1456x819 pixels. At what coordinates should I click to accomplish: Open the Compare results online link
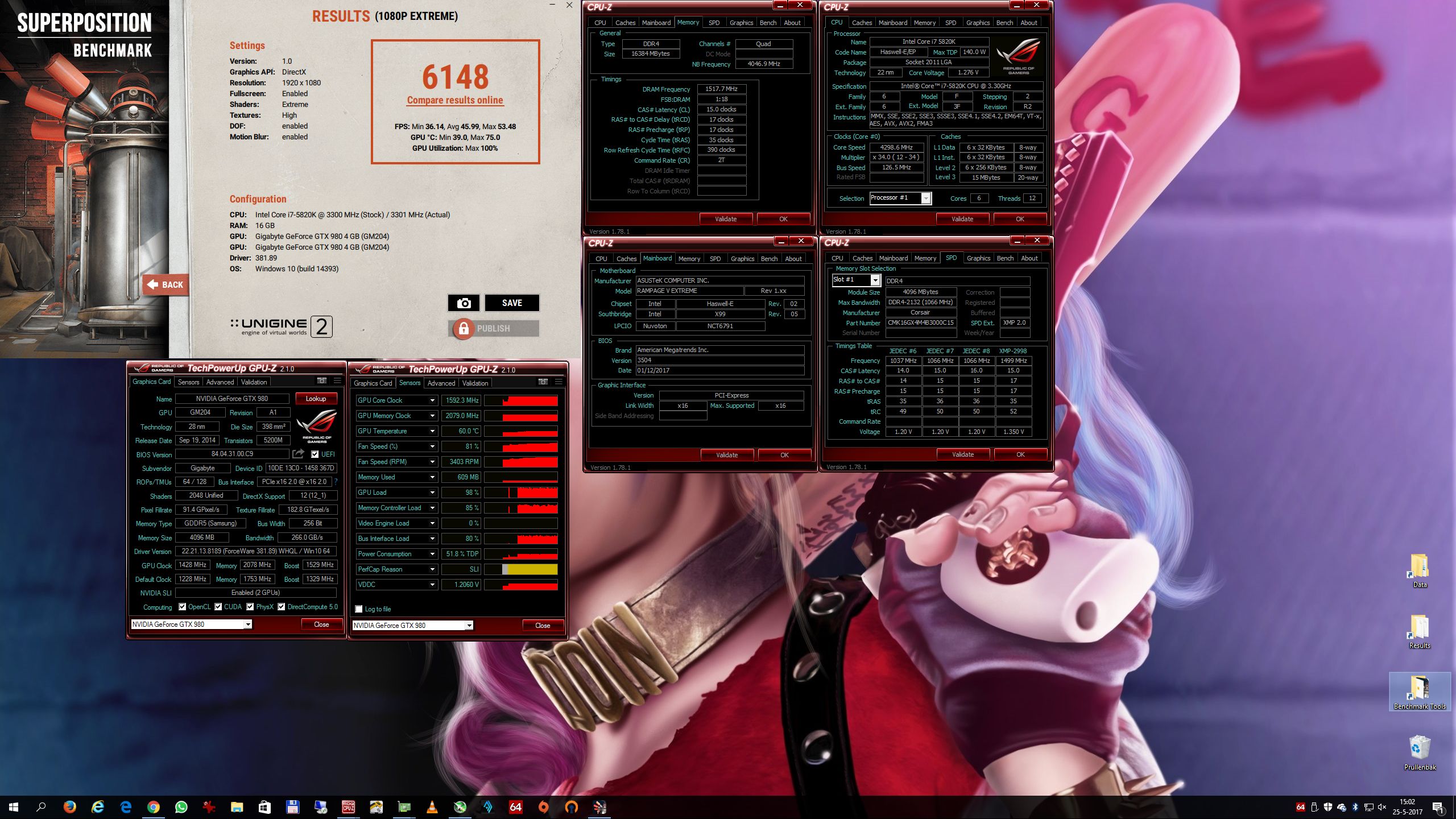click(455, 100)
